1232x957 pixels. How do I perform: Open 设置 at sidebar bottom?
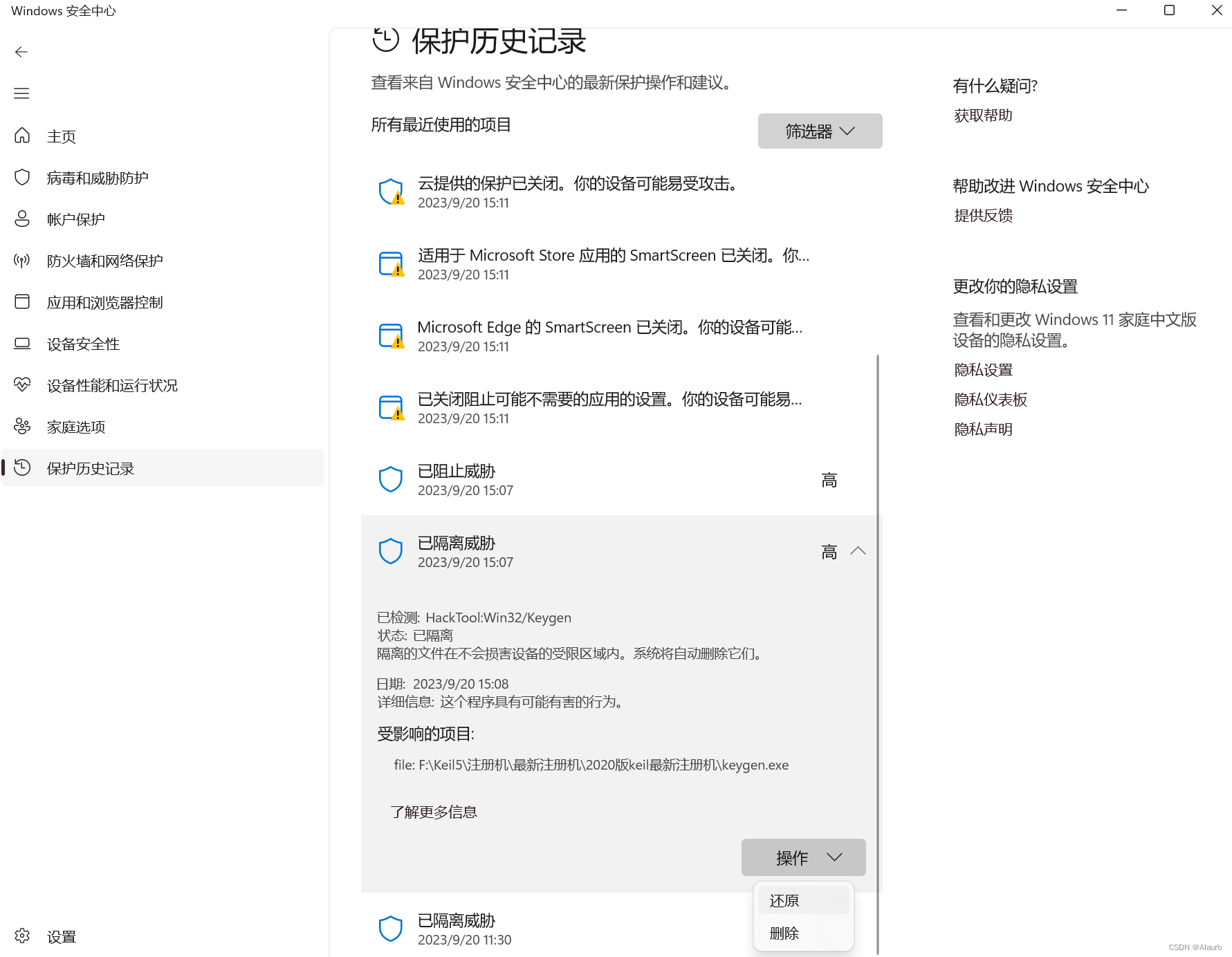163,936
